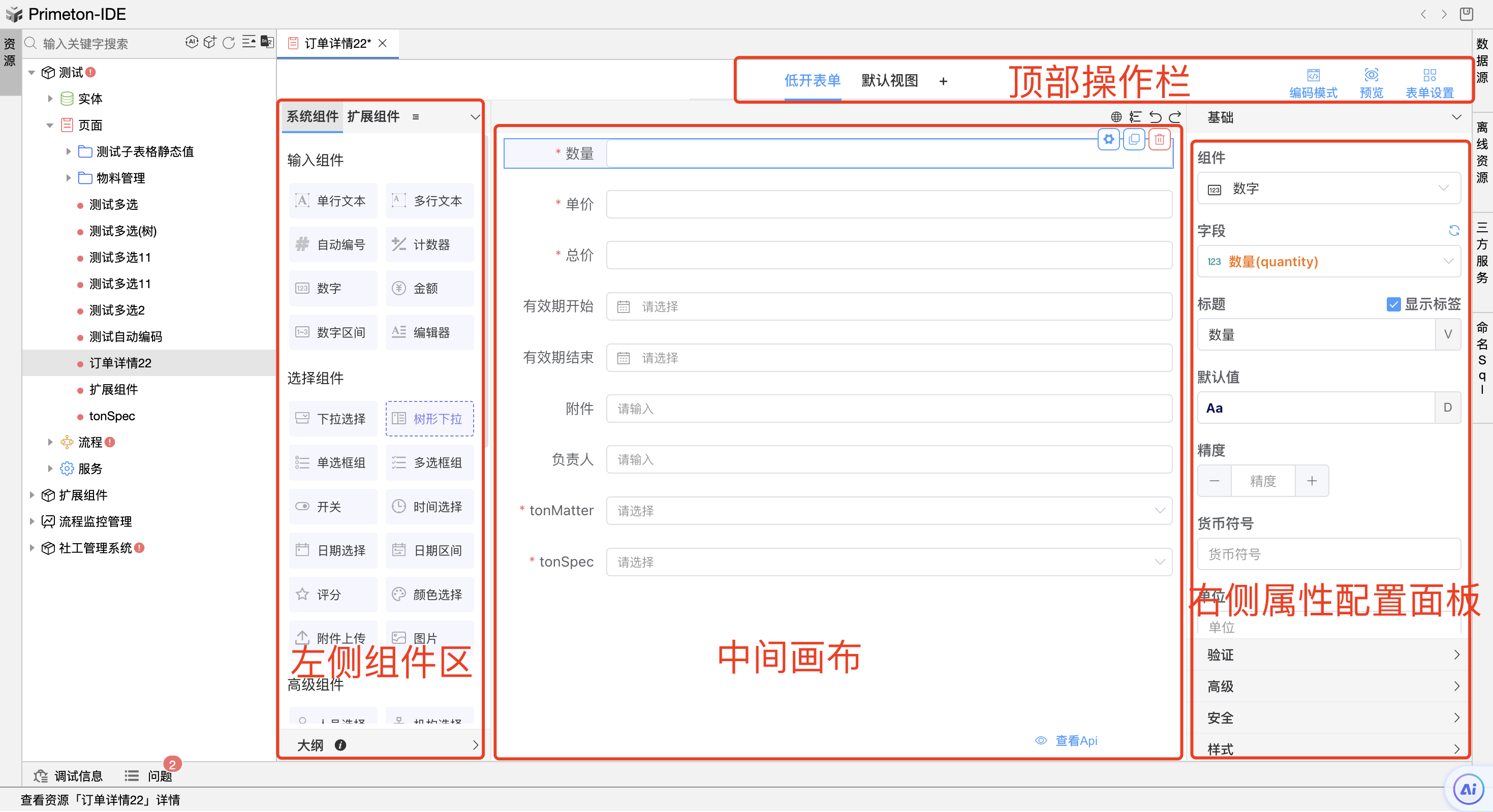Switch to 扩展组件 tab
The width and height of the screenshot is (1493, 812).
pyautogui.click(x=373, y=116)
